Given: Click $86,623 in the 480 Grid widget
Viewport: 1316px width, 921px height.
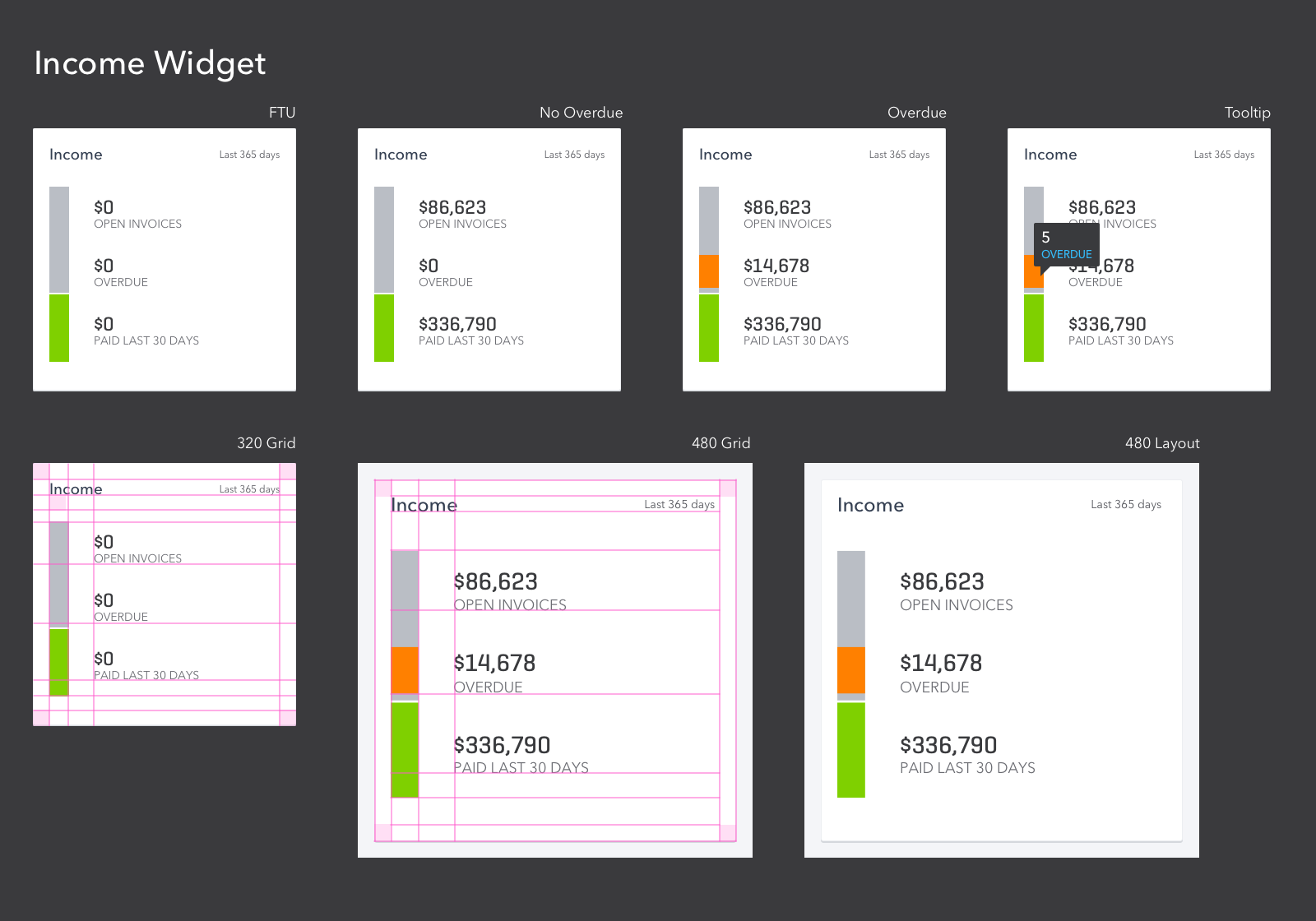Looking at the screenshot, I should click(x=496, y=581).
